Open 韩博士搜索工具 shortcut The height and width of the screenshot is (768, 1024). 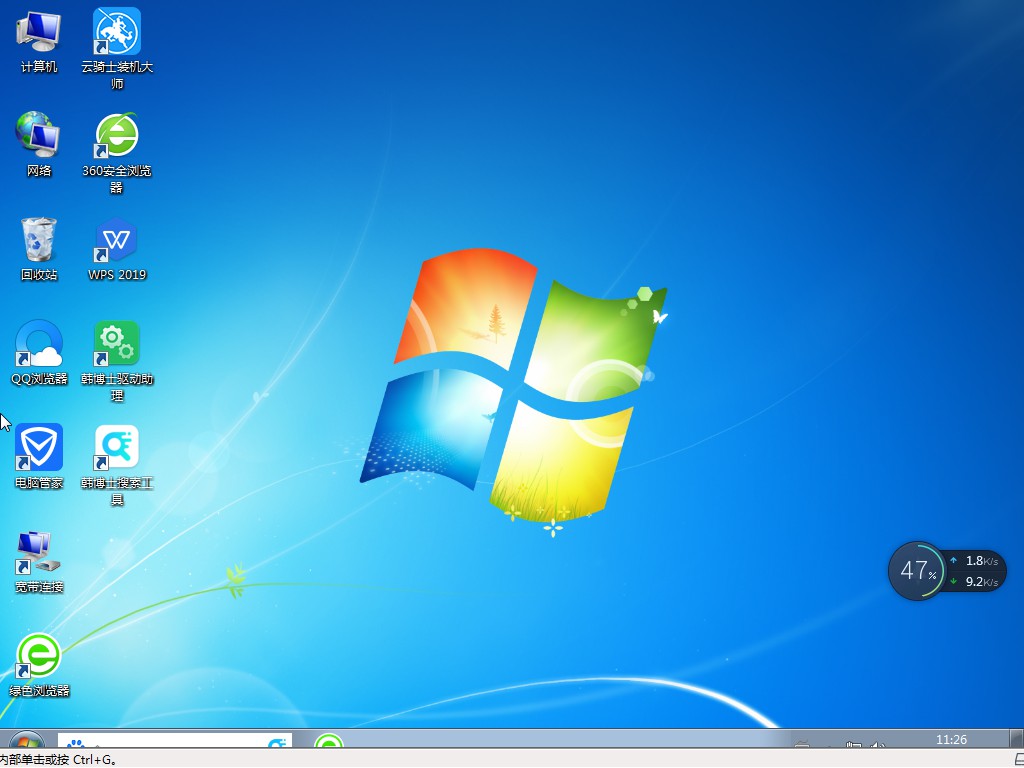[117, 465]
